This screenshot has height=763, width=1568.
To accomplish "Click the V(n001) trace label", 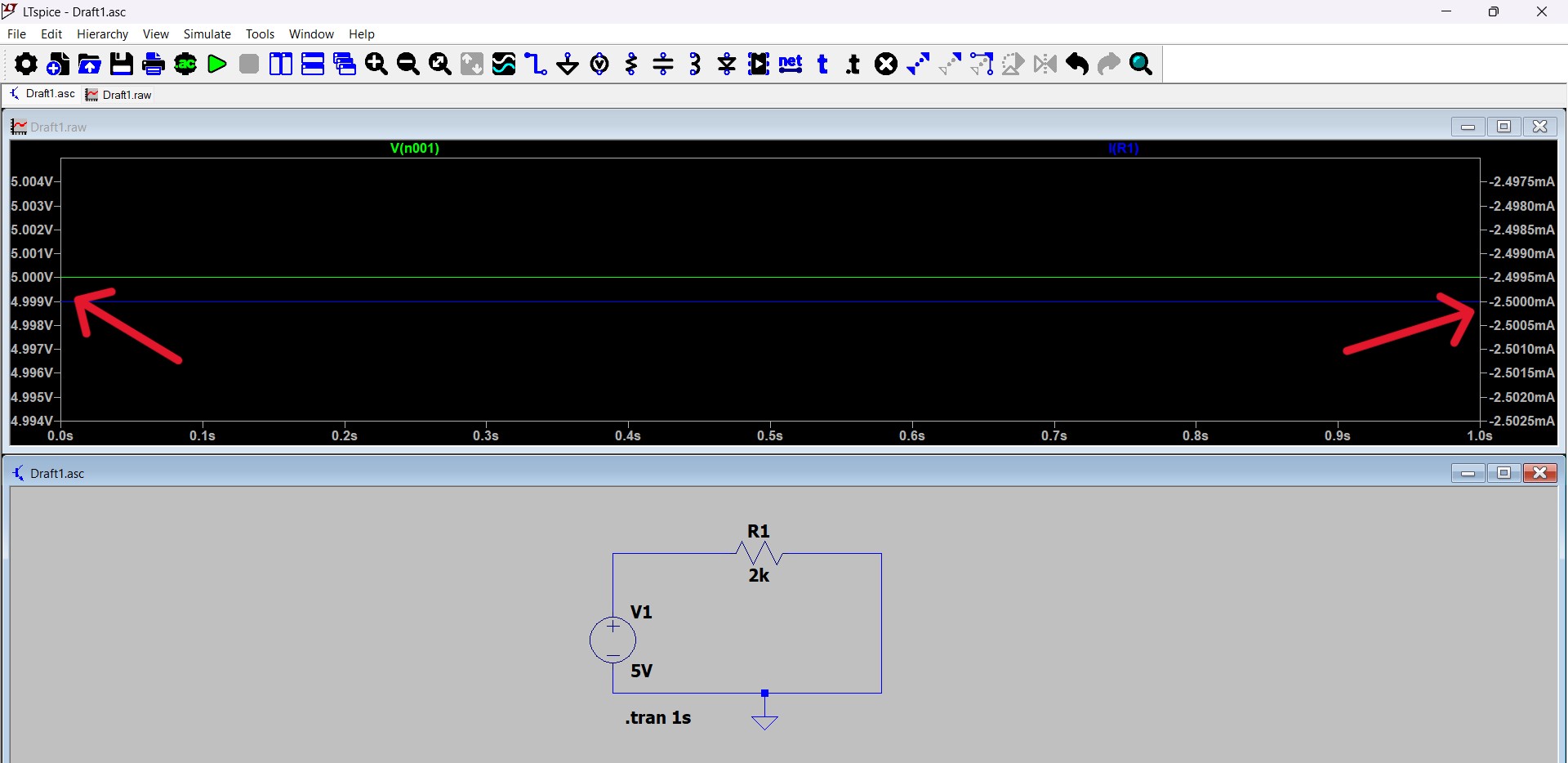I will [x=414, y=148].
